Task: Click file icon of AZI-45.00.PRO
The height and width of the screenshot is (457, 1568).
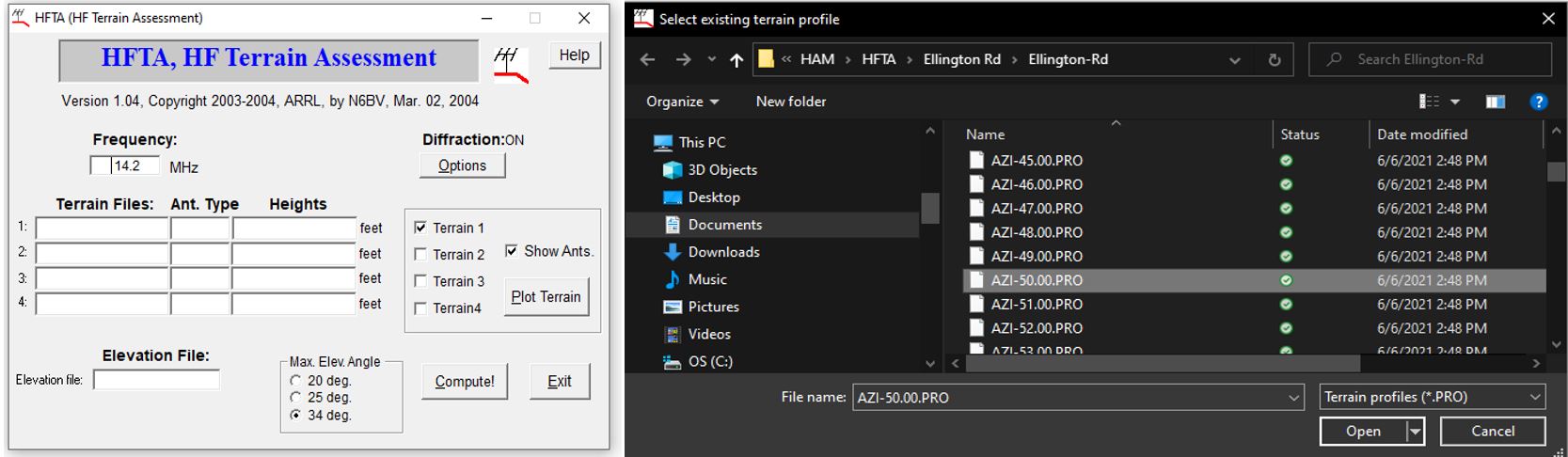Action: pos(976,160)
